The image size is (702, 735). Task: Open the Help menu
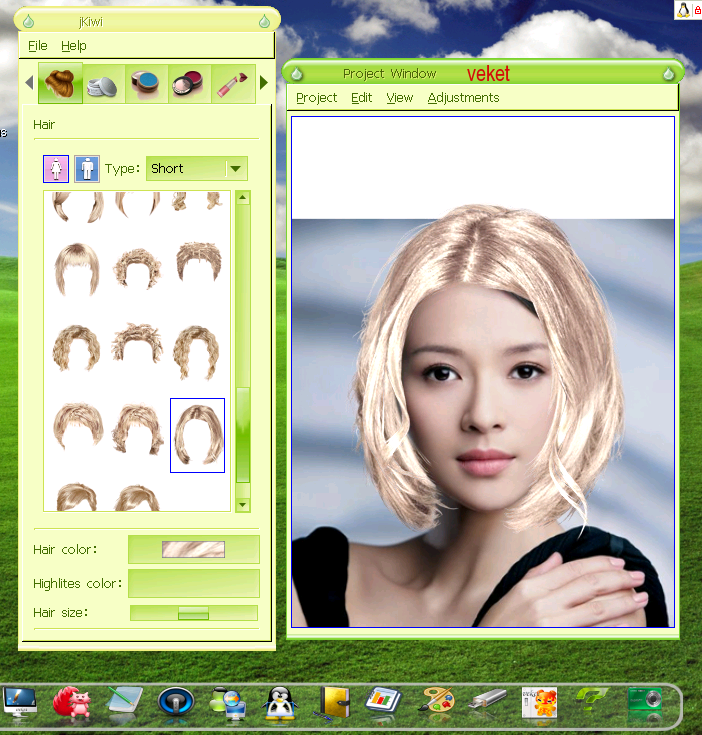(74, 46)
